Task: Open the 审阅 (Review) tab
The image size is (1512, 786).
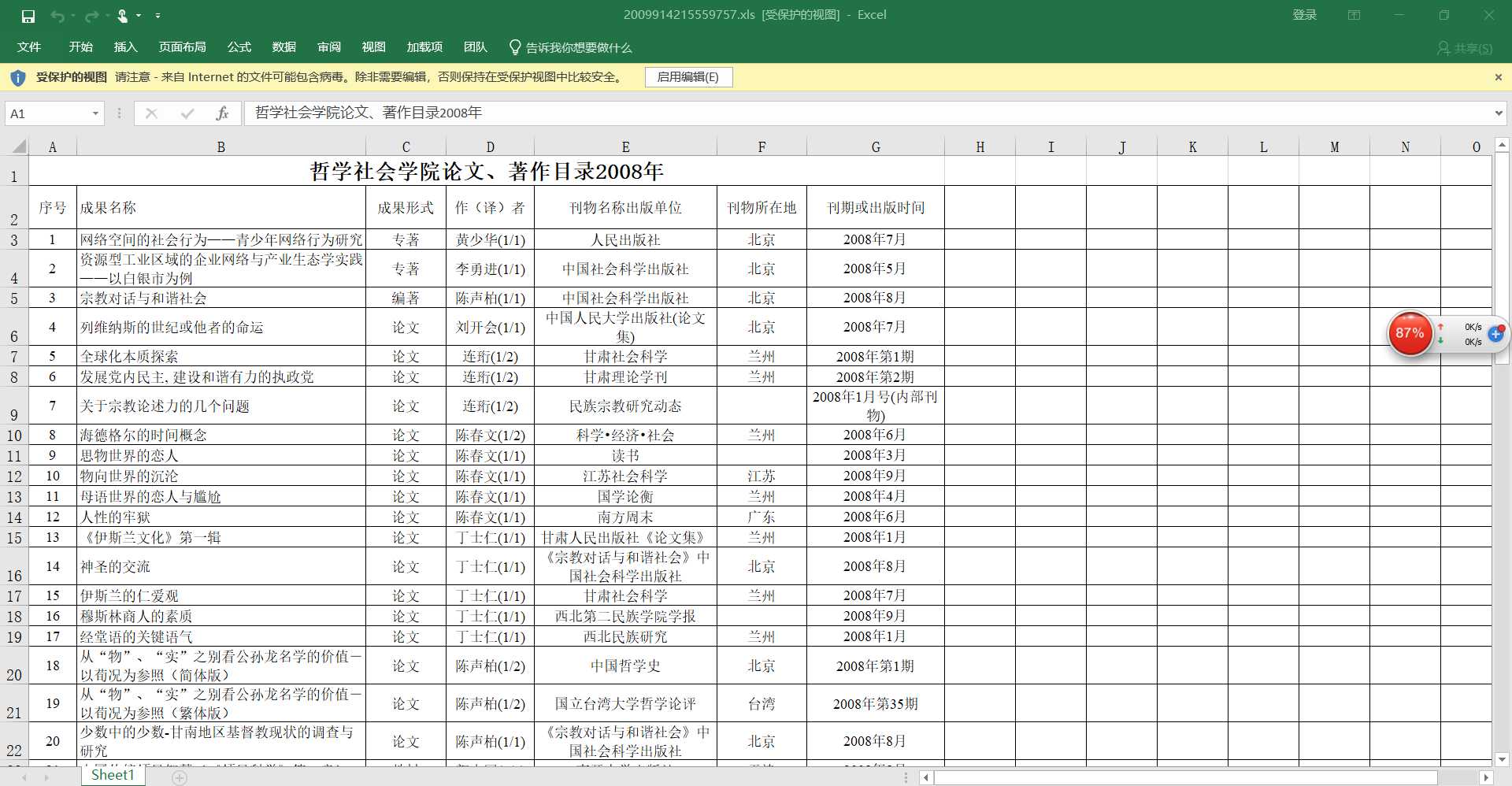Action: (328, 47)
